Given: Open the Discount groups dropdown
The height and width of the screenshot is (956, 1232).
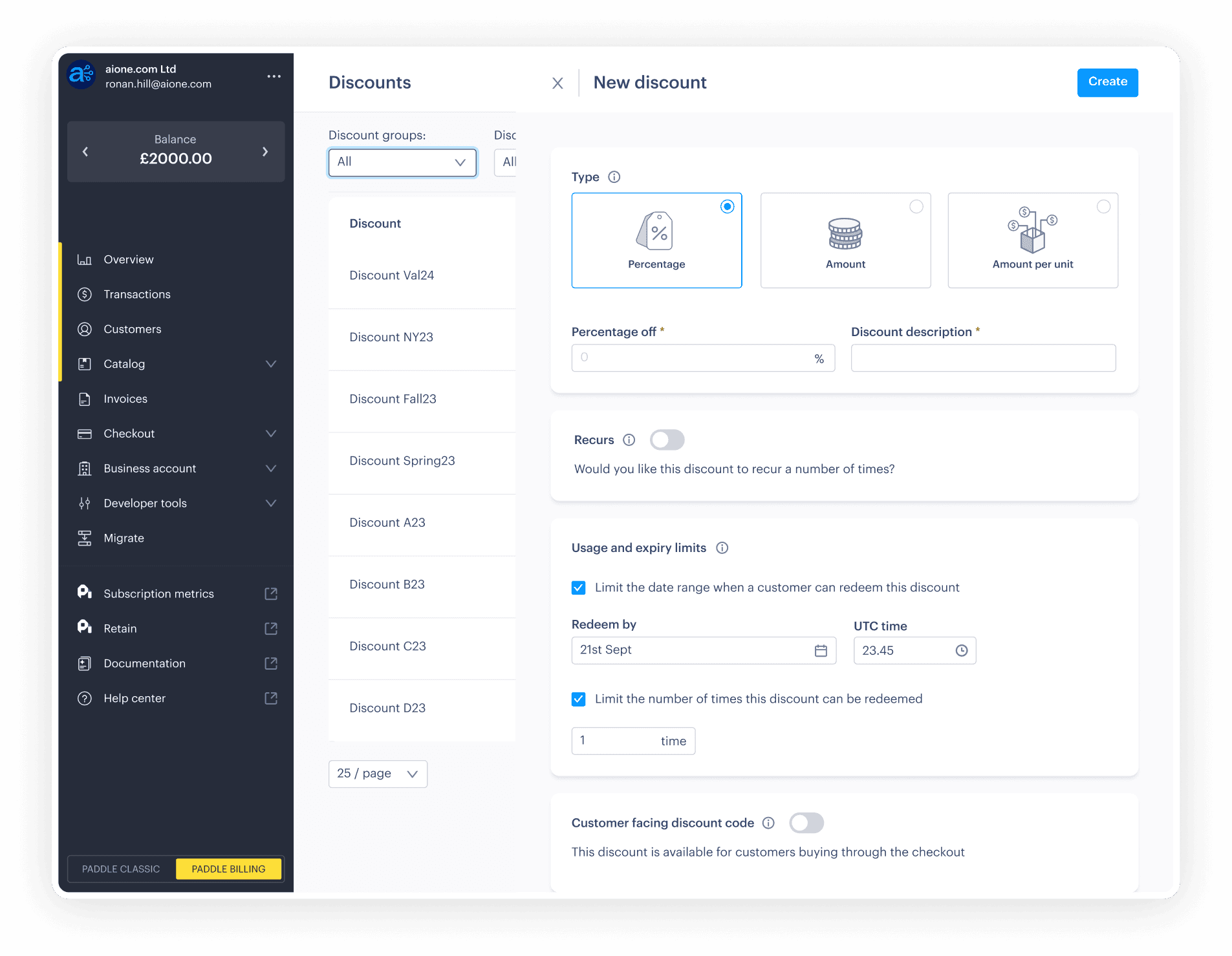Looking at the screenshot, I should tap(402, 162).
